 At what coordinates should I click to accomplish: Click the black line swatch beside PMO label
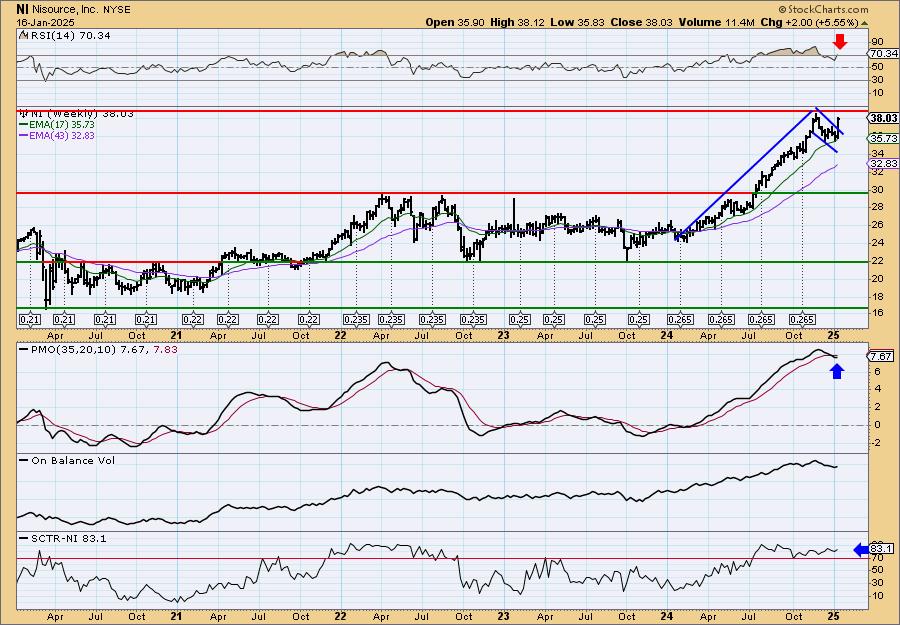pyautogui.click(x=24, y=348)
